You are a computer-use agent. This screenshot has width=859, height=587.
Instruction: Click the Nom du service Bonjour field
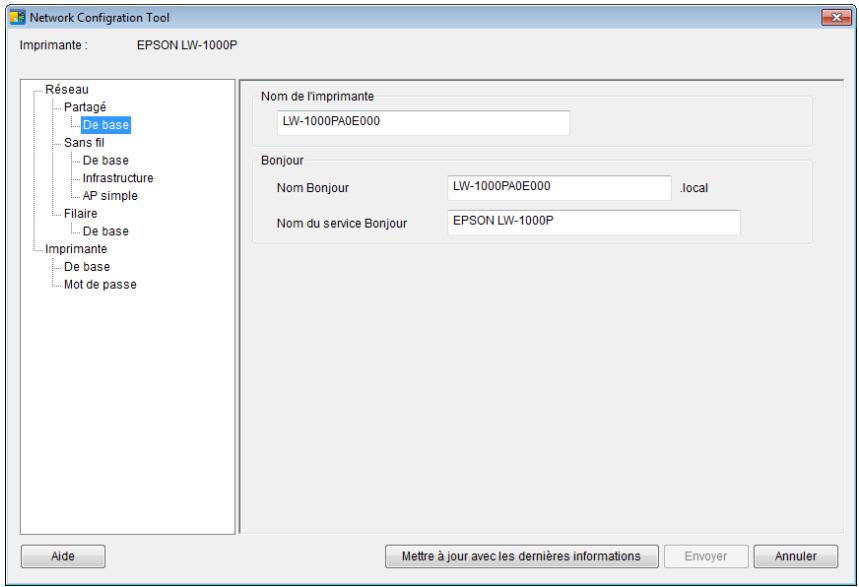(x=594, y=222)
